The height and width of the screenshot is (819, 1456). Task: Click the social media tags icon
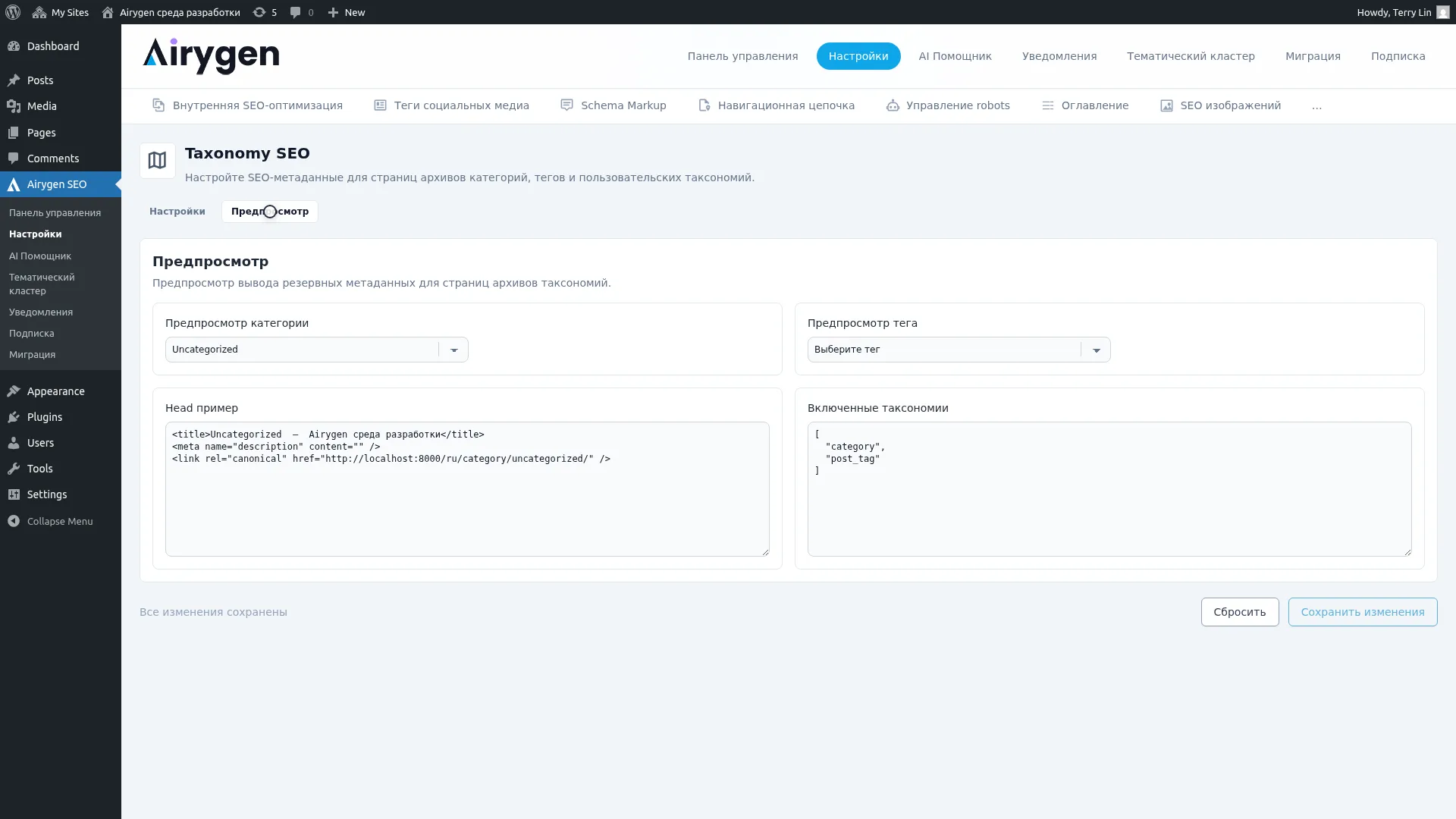(380, 105)
